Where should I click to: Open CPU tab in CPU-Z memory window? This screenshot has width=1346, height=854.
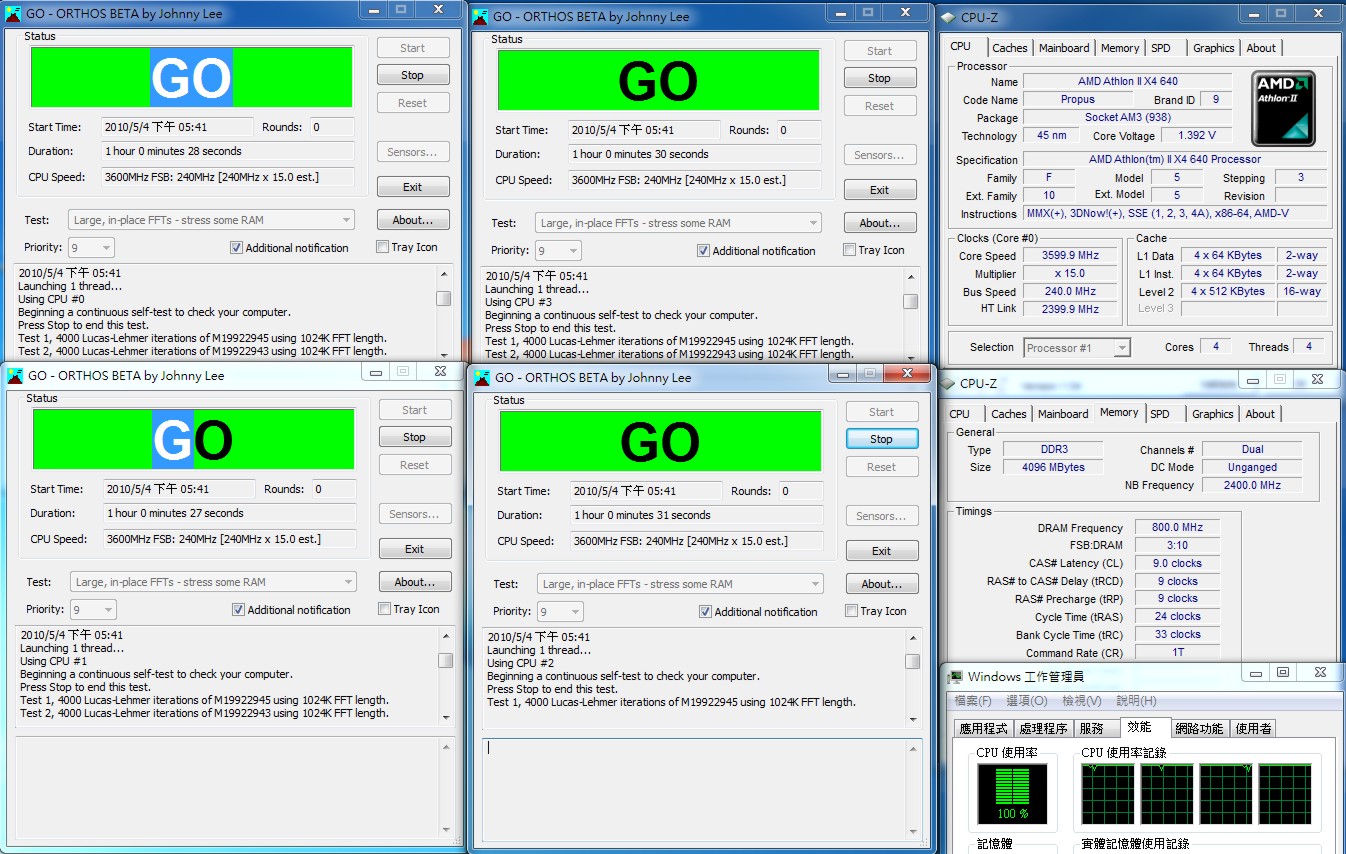pyautogui.click(x=959, y=414)
